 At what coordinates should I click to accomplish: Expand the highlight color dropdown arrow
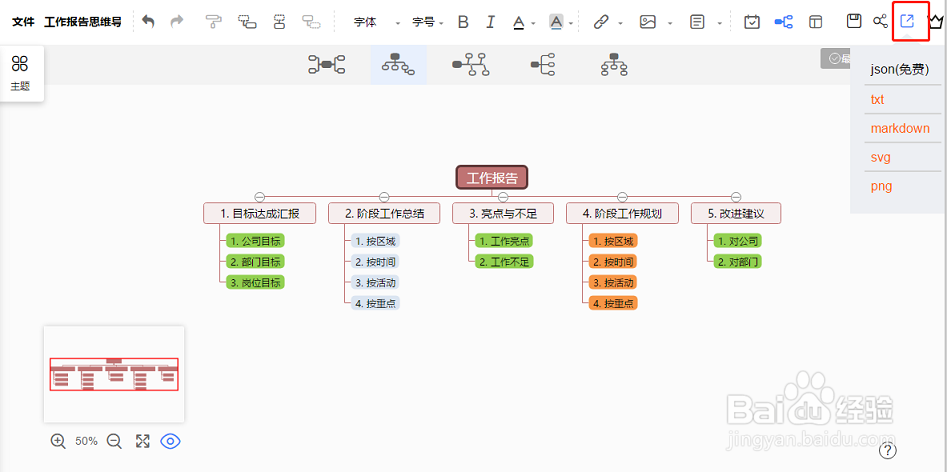[571, 24]
